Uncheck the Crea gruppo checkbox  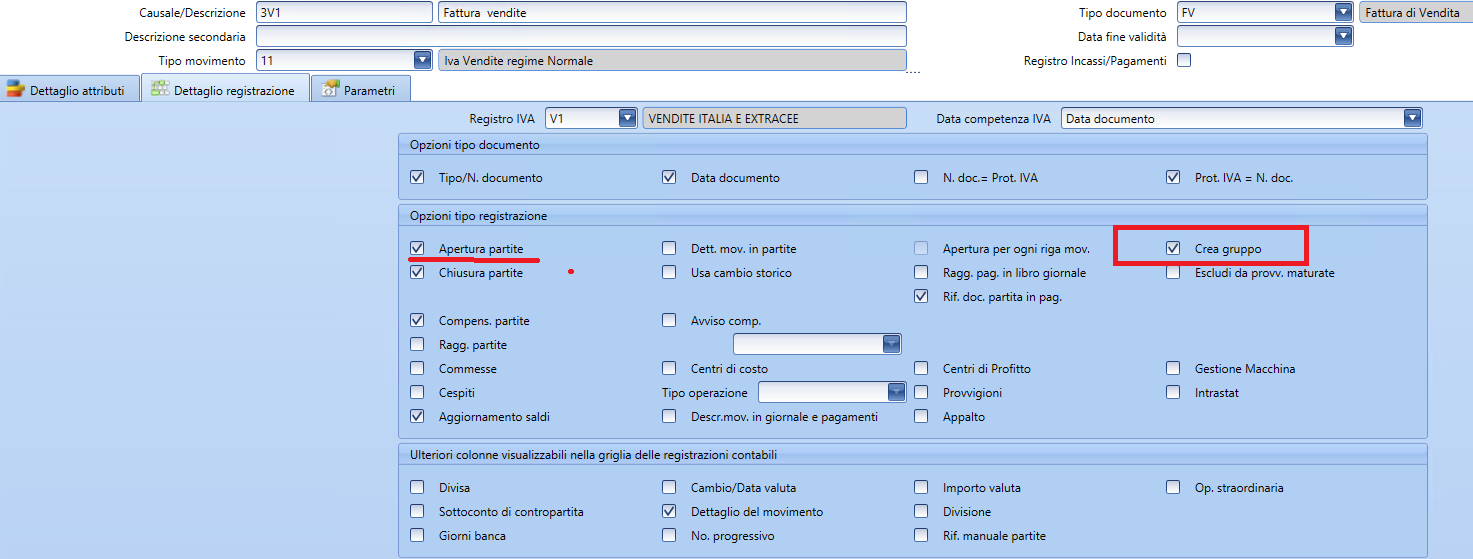click(1173, 249)
